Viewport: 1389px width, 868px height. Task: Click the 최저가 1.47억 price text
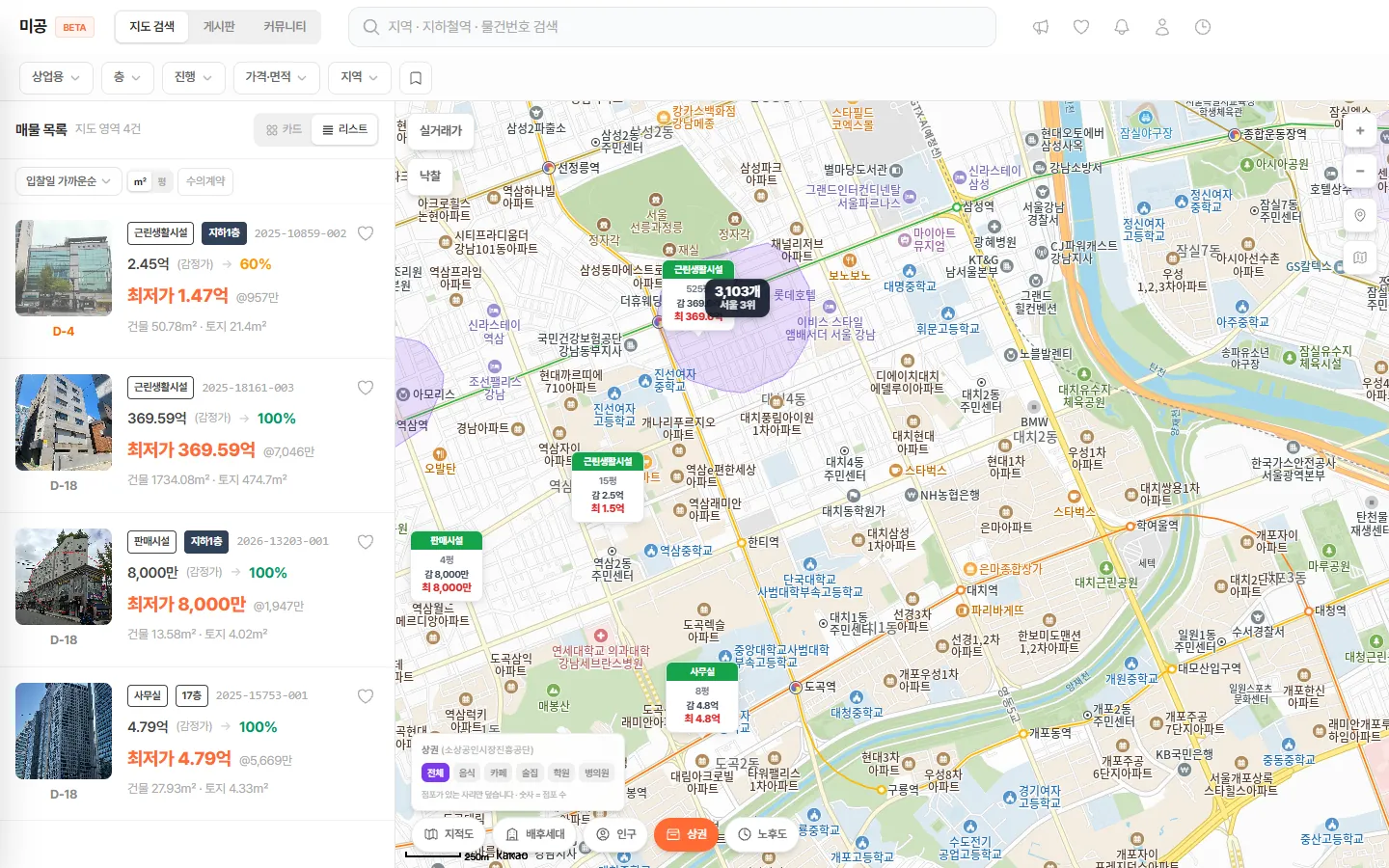pyautogui.click(x=178, y=295)
